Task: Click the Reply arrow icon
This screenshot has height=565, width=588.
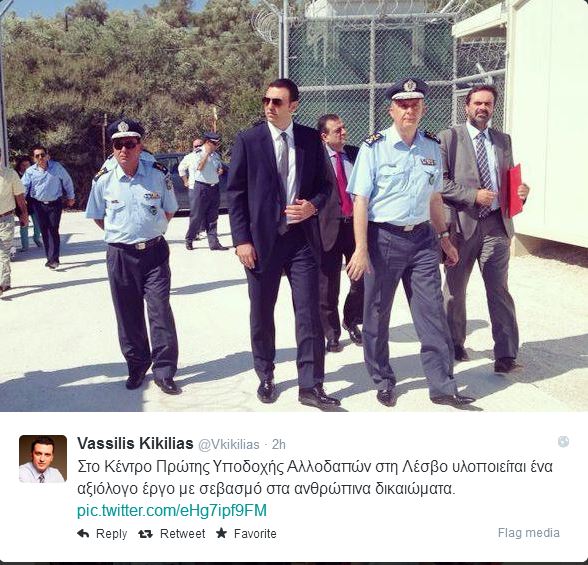Action: tap(83, 533)
